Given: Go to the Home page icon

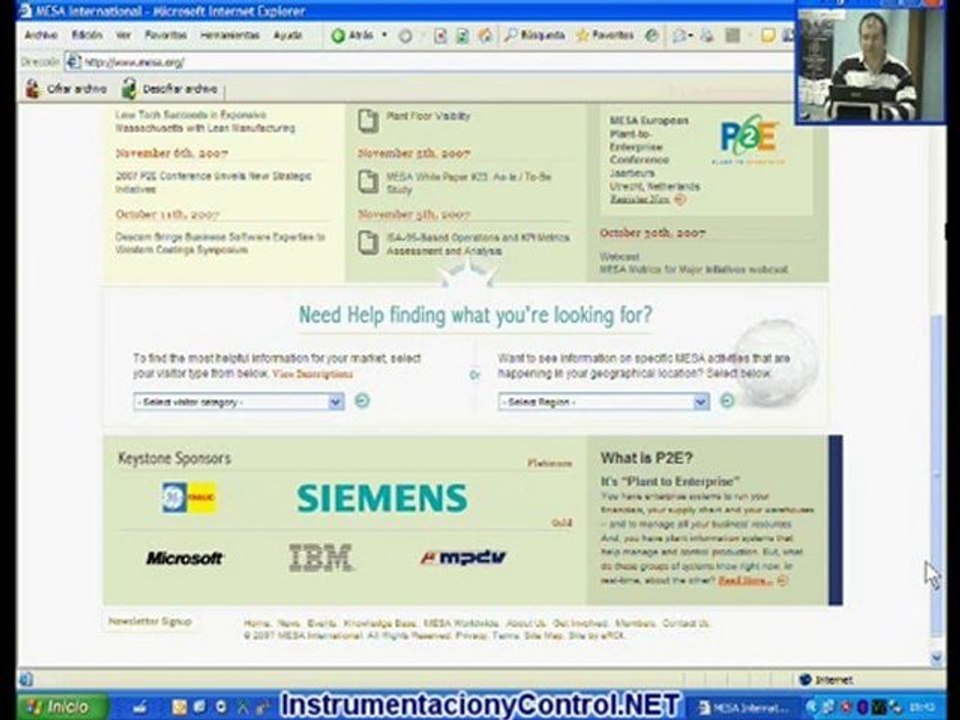Looking at the screenshot, I should click(x=485, y=36).
